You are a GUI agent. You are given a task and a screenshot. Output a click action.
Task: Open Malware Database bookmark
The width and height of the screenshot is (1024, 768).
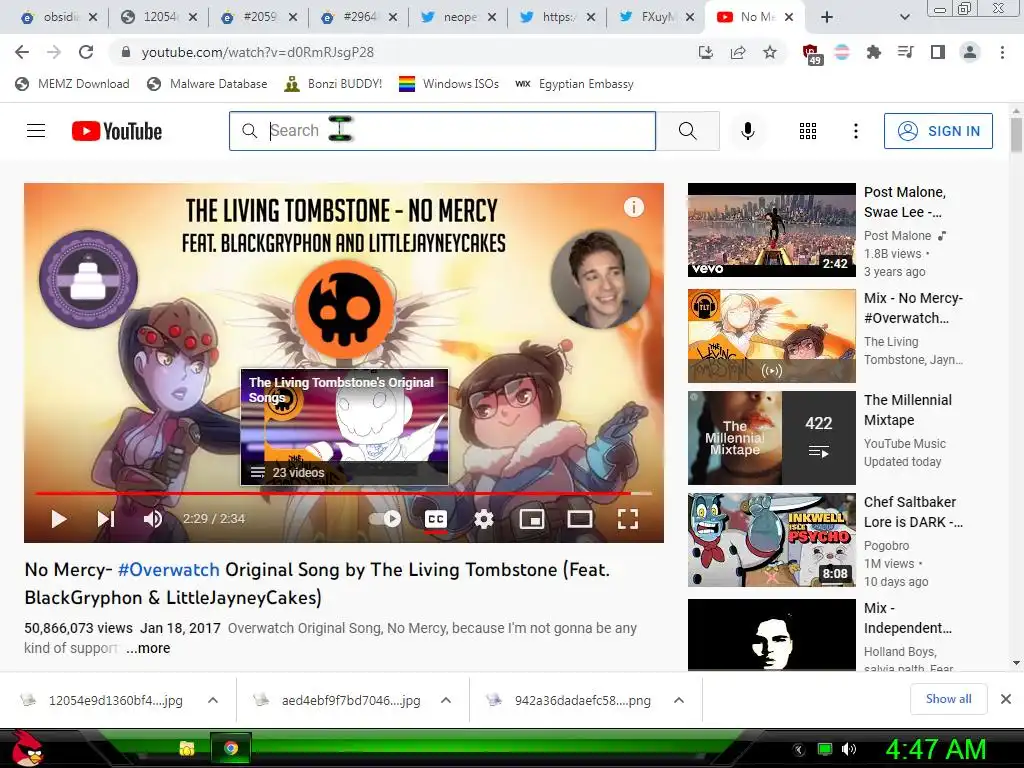[x=208, y=84]
